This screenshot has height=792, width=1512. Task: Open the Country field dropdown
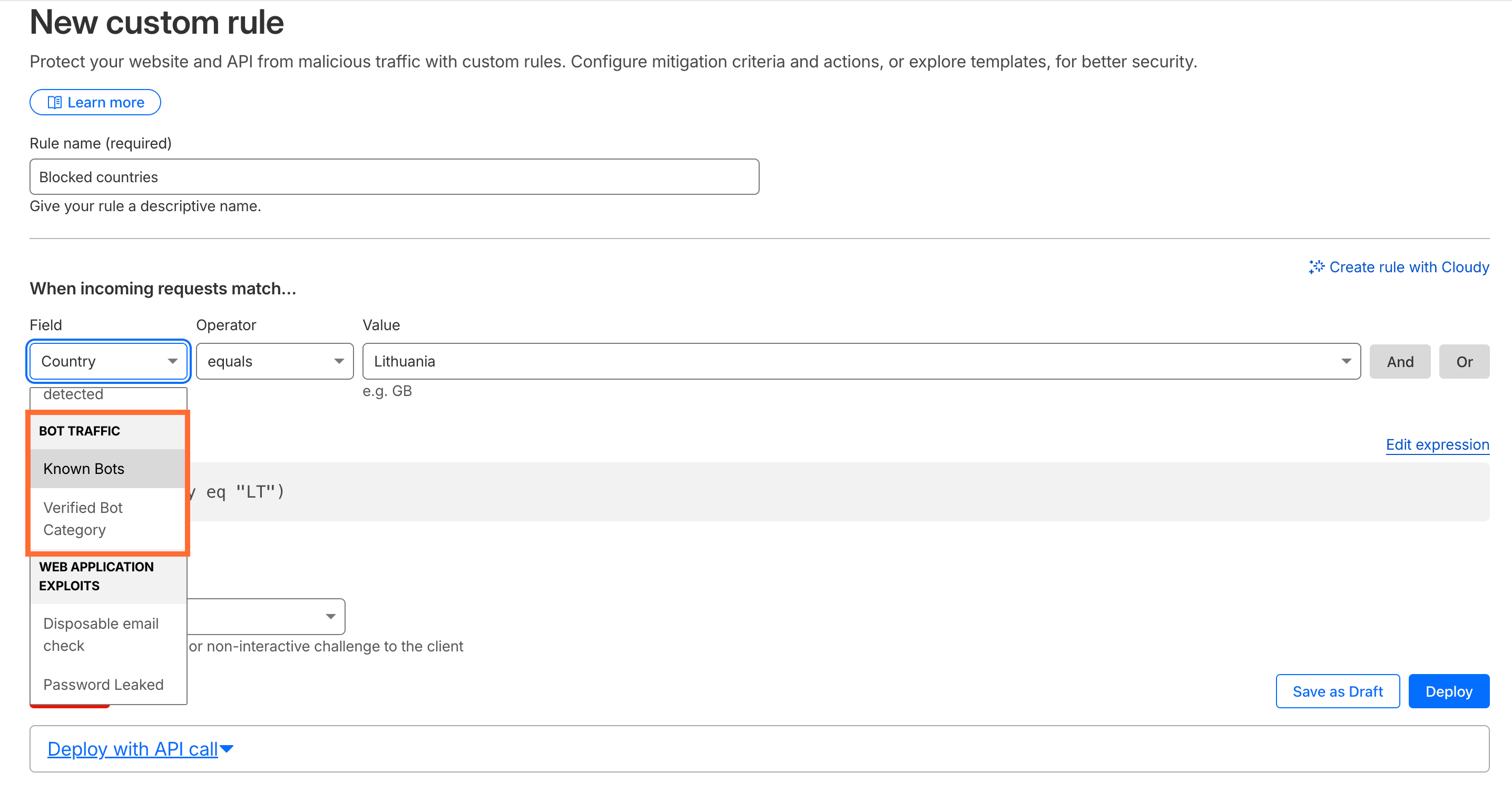click(x=108, y=361)
